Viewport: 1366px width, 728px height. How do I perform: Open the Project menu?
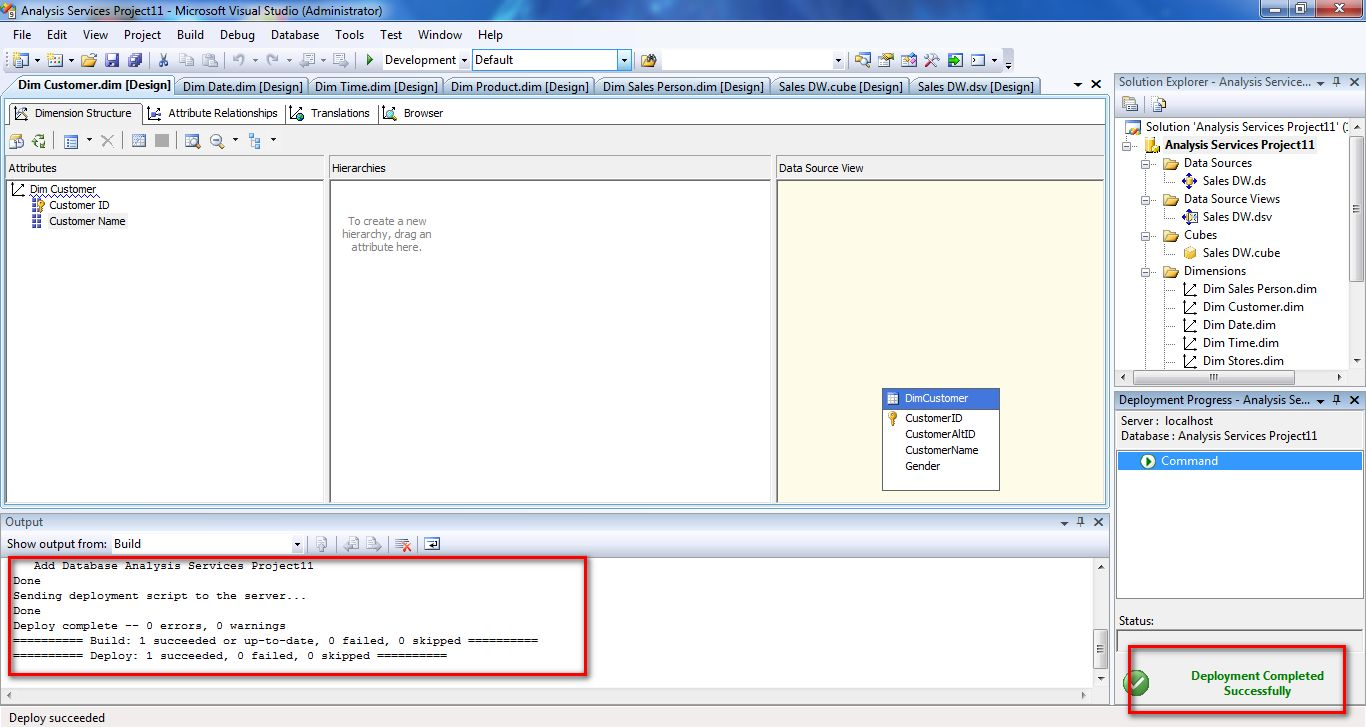pos(142,35)
